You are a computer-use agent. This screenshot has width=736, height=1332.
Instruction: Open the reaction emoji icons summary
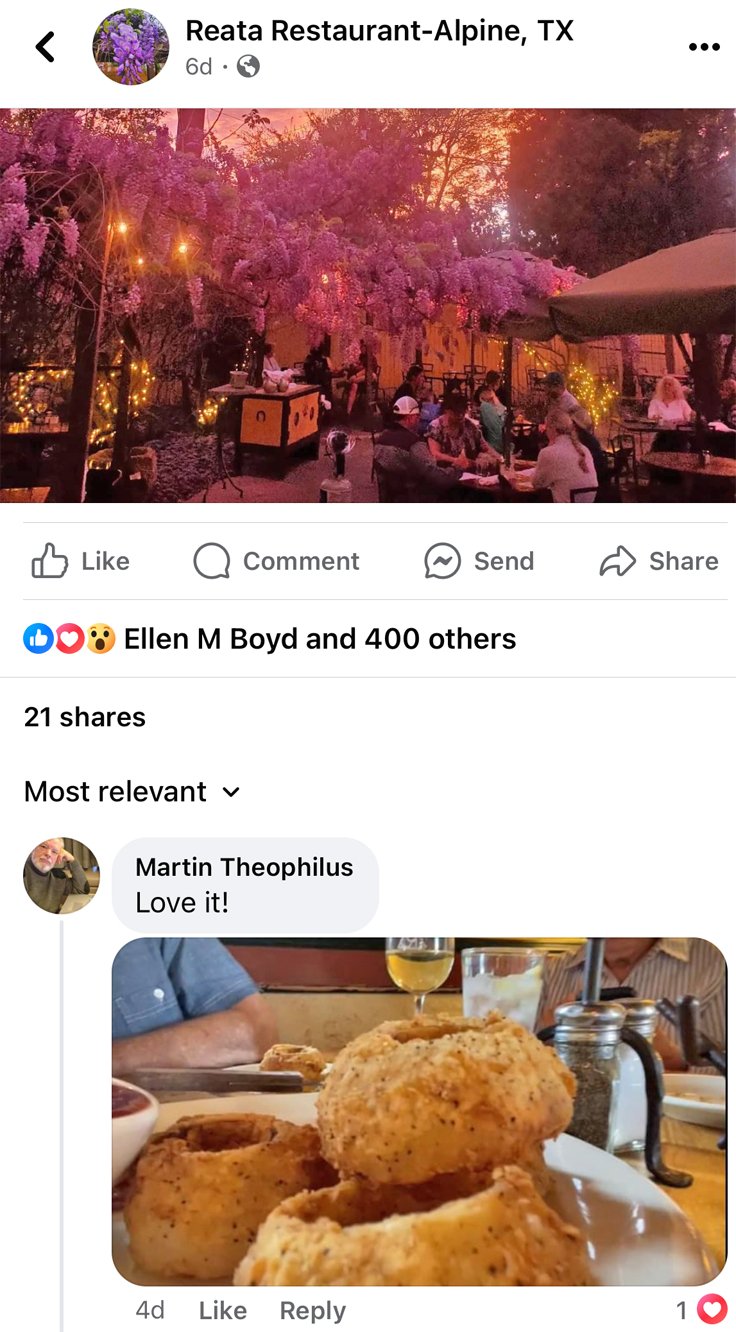(x=69, y=638)
